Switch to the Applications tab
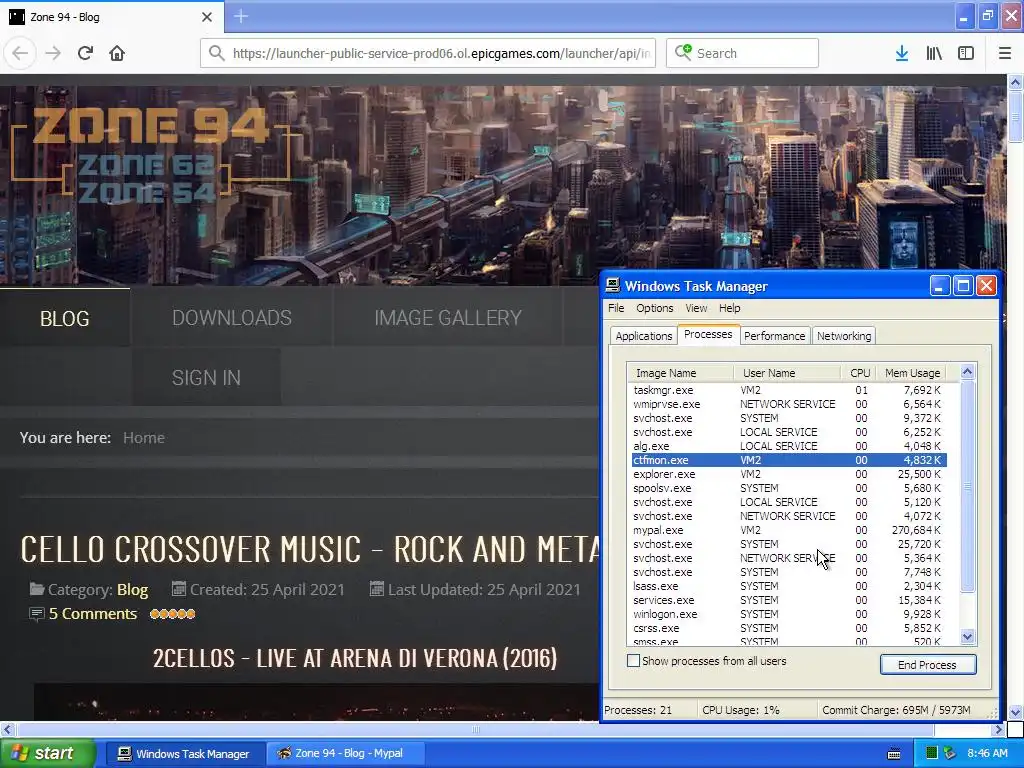Screen dimensions: 1024x768 pyautogui.click(x=643, y=336)
